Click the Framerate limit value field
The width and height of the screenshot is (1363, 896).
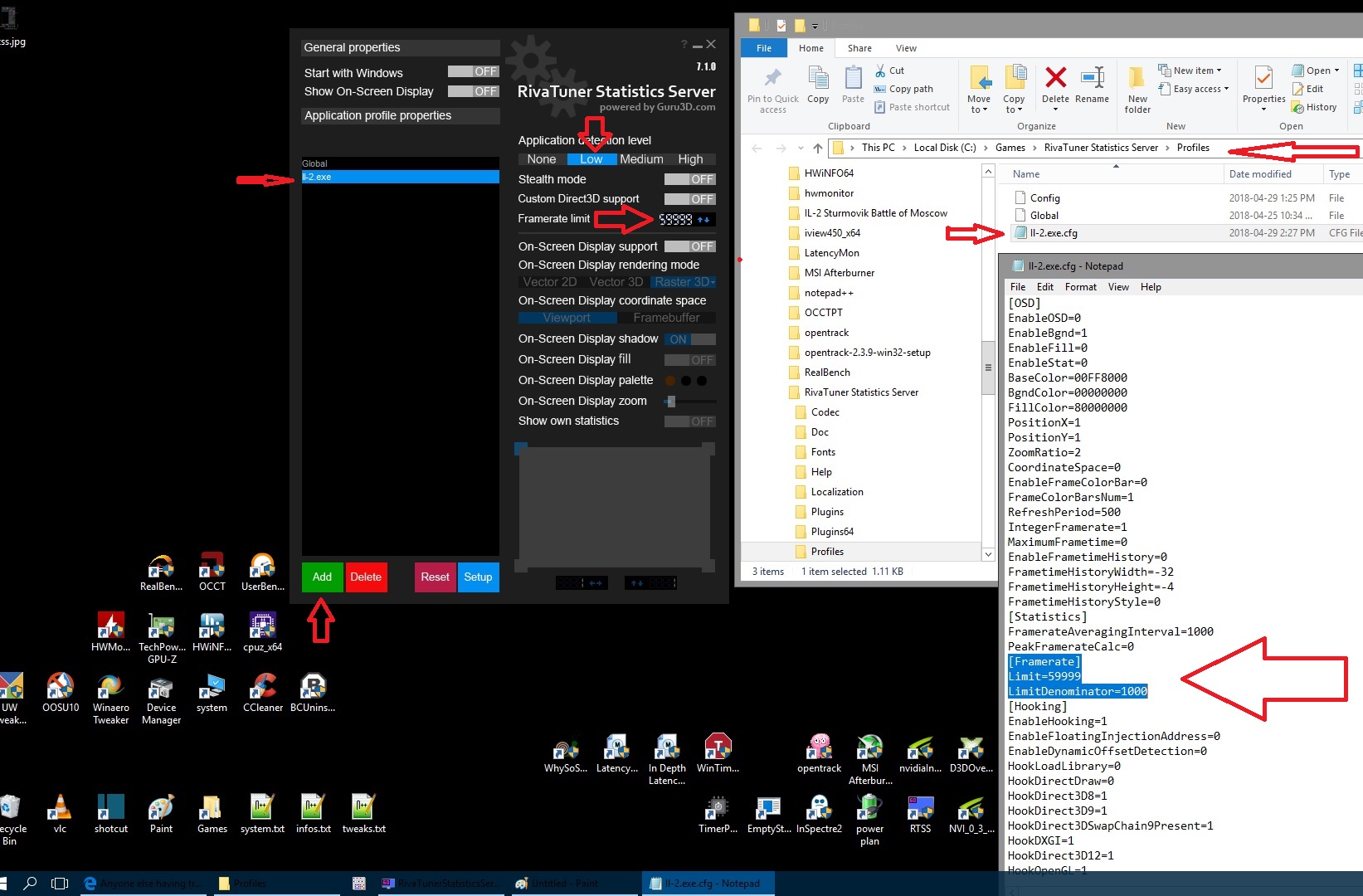(675, 220)
